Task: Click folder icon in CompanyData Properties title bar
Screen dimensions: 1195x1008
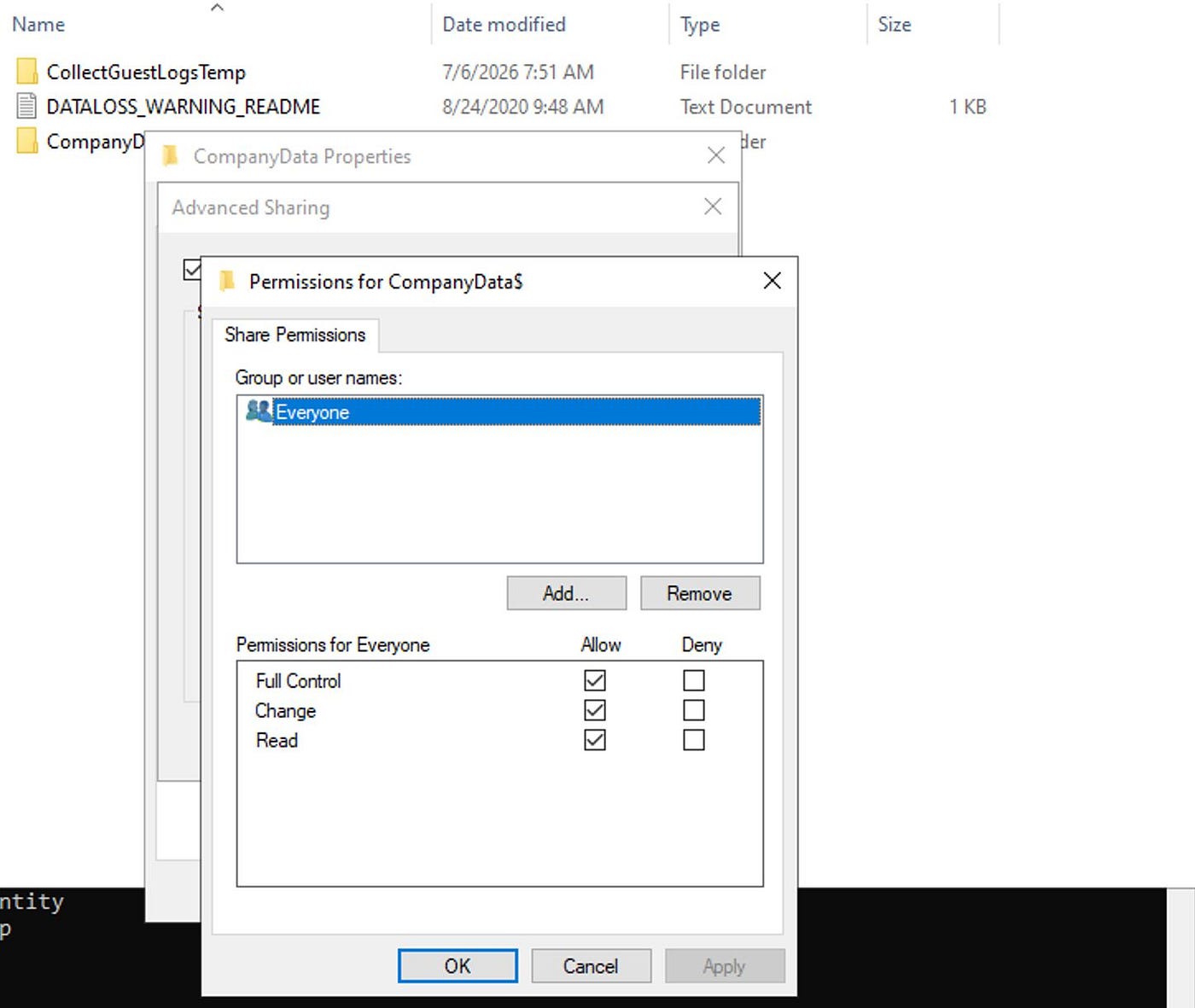Action: tap(171, 155)
